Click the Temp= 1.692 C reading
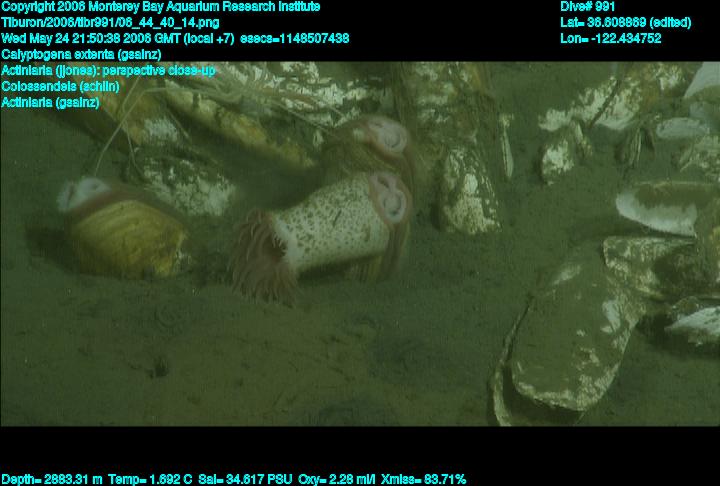Viewport: 720px width, 486px height. (150, 480)
